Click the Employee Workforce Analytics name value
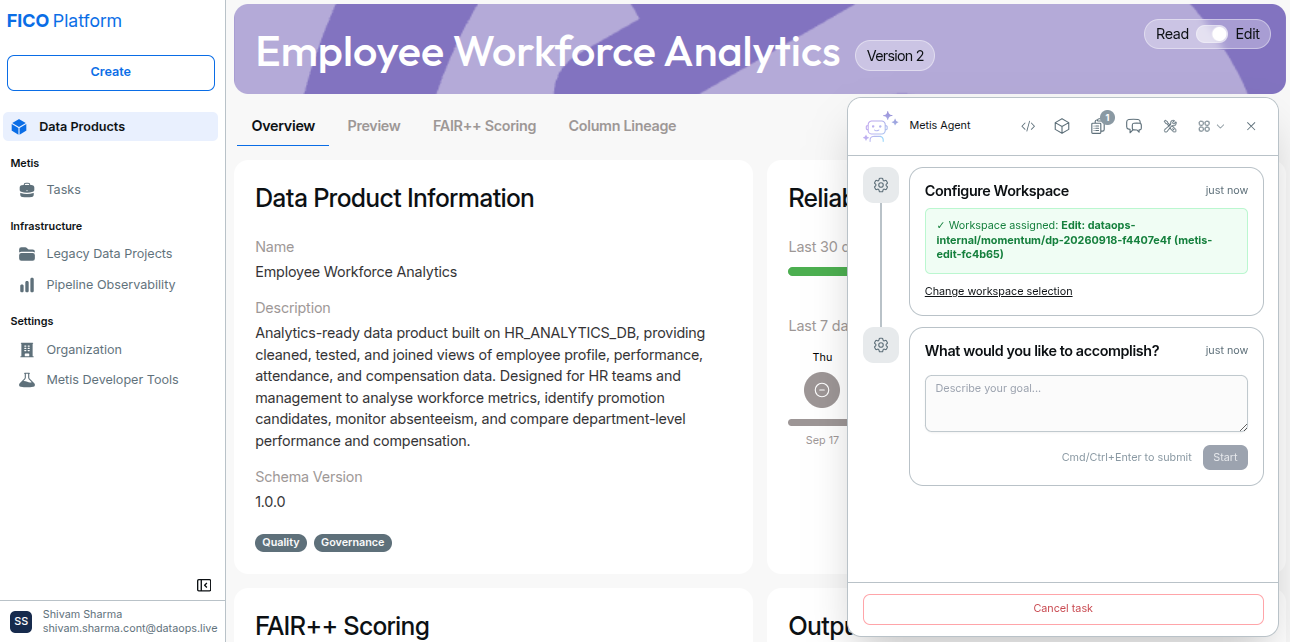The height and width of the screenshot is (642, 1290). click(356, 272)
